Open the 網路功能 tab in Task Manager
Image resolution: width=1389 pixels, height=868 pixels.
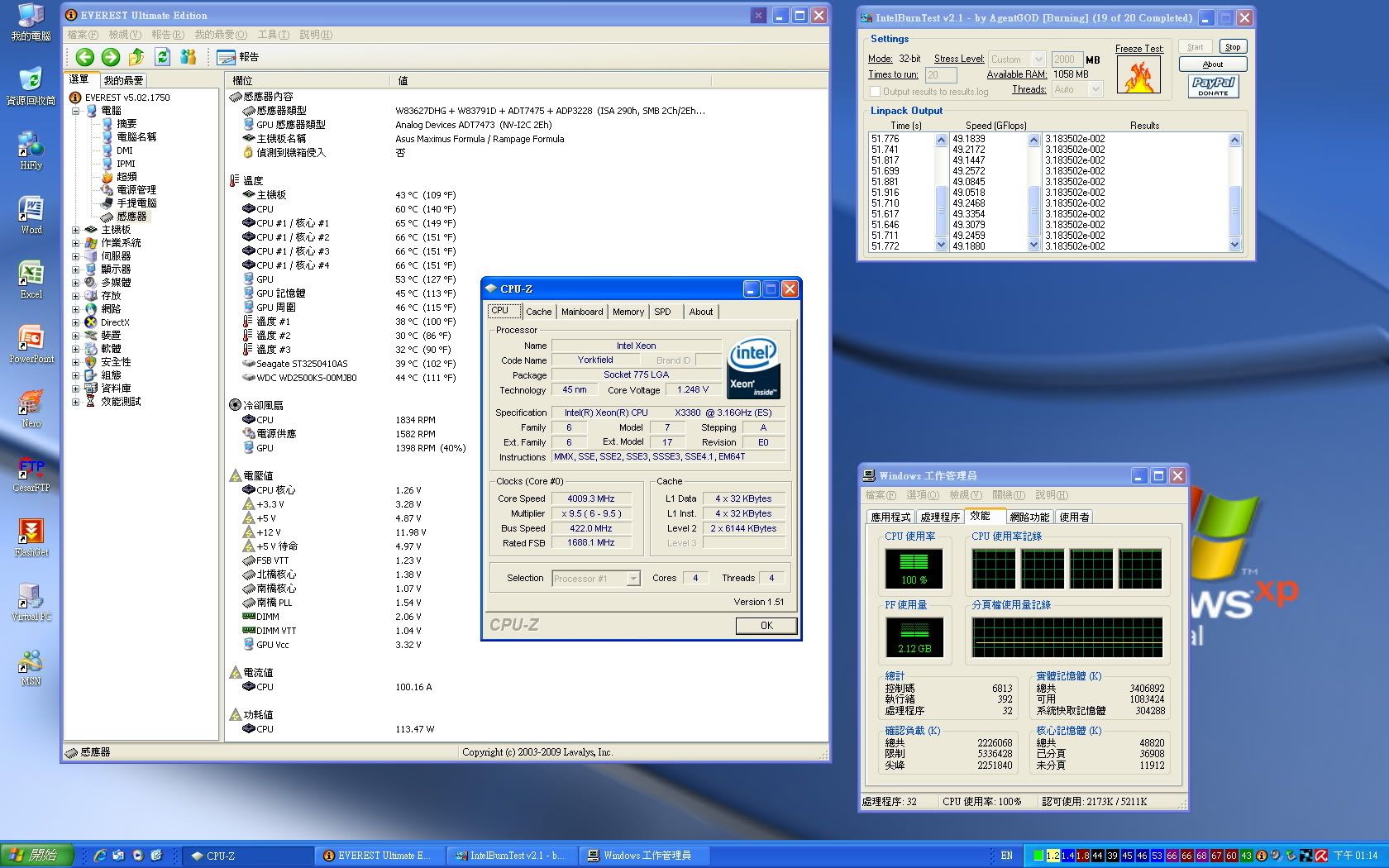click(x=1029, y=517)
